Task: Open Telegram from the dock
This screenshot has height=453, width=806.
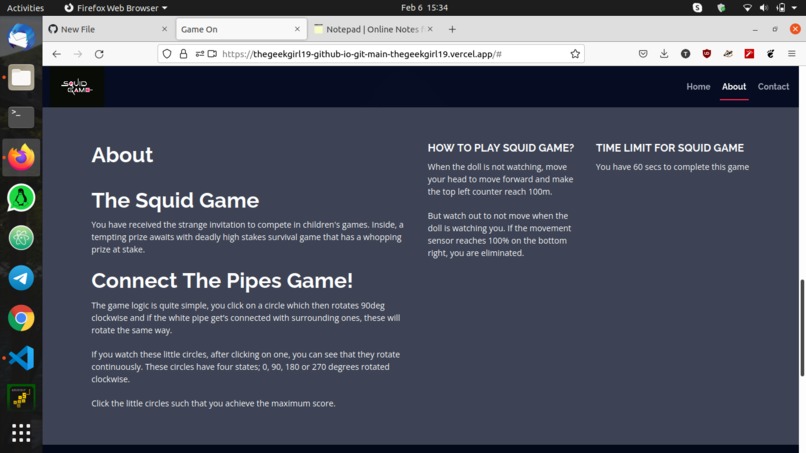Action: (21, 278)
